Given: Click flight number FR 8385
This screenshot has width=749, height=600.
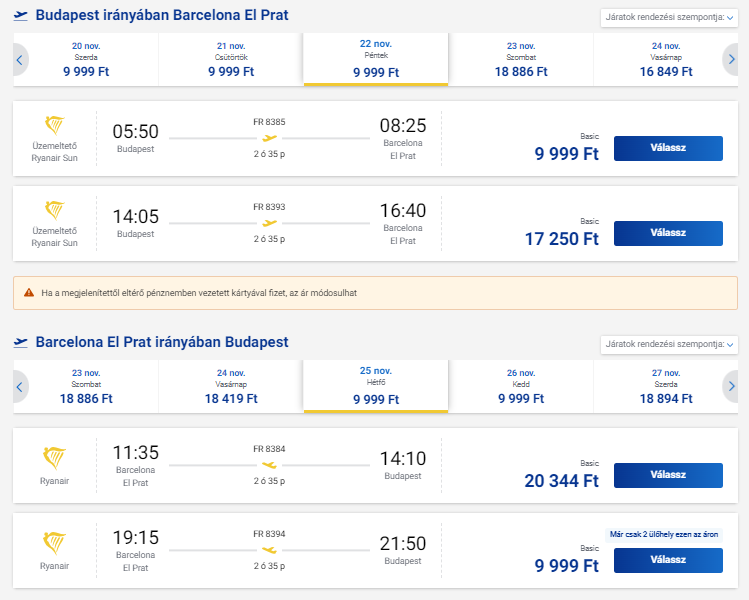Looking at the screenshot, I should click(269, 122).
